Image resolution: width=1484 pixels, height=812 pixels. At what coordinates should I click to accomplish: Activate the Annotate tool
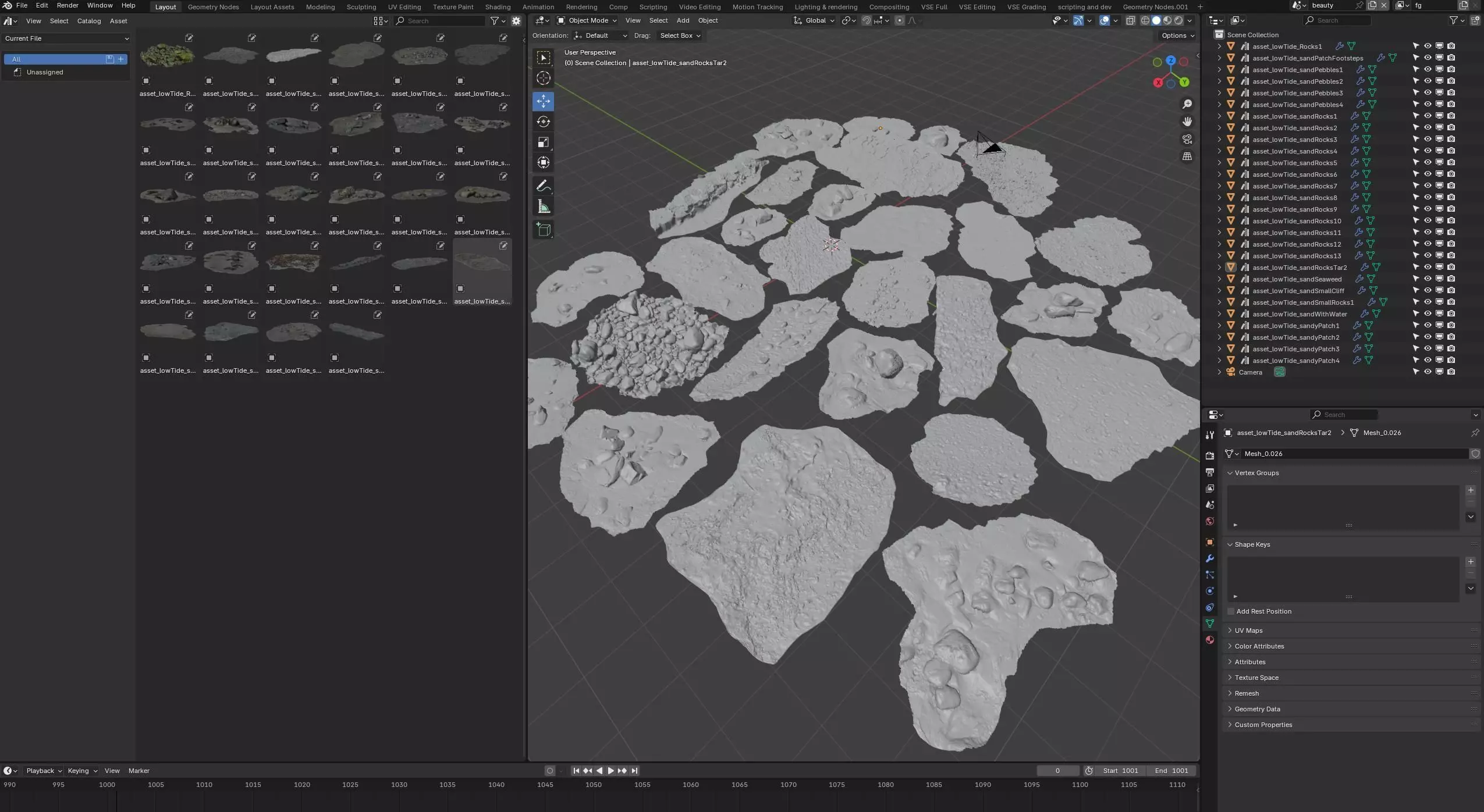click(543, 186)
